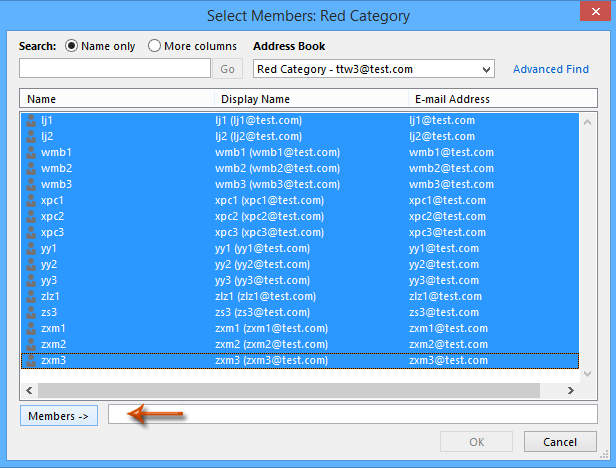Click into the search text box
The image size is (616, 468).
point(115,68)
